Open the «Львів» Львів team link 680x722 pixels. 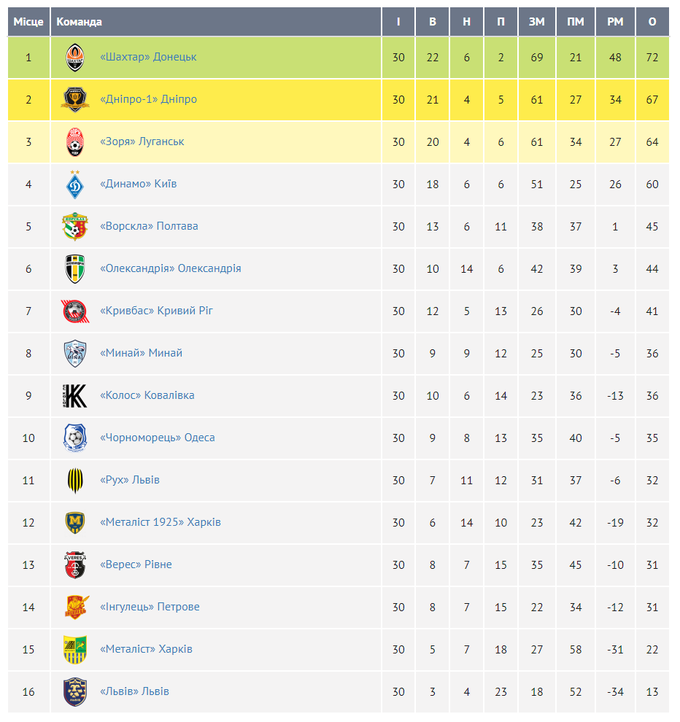point(134,691)
